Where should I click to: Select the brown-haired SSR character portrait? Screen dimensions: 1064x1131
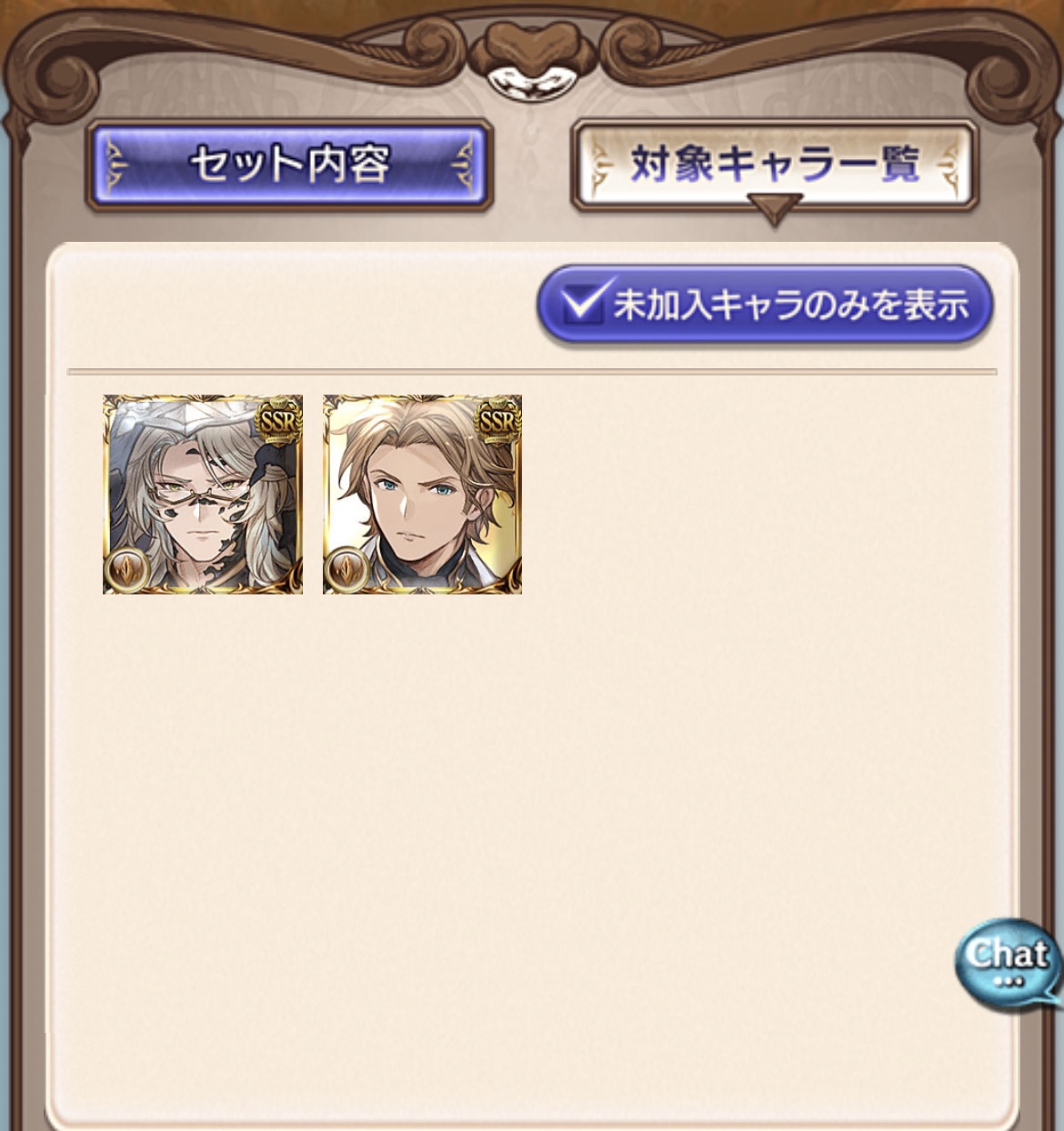pos(422,494)
